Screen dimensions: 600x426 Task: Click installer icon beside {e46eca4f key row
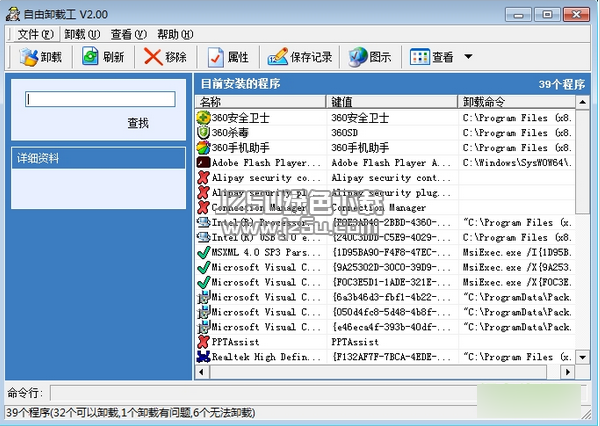(204, 327)
